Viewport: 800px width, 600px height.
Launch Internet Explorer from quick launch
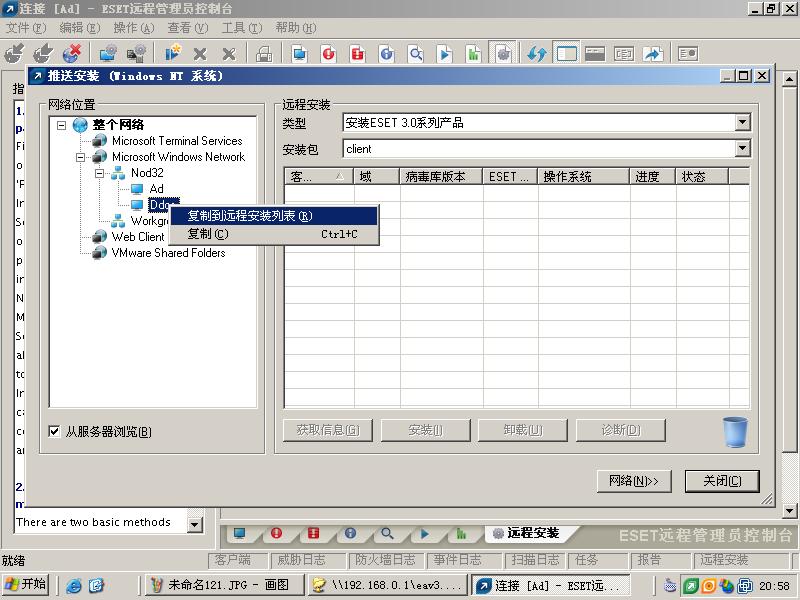pos(73,585)
